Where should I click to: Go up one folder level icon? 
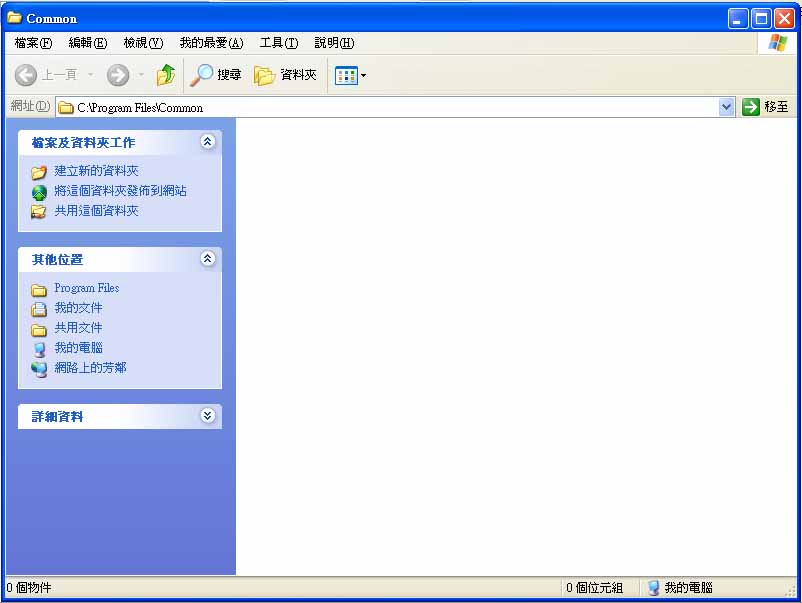[166, 75]
